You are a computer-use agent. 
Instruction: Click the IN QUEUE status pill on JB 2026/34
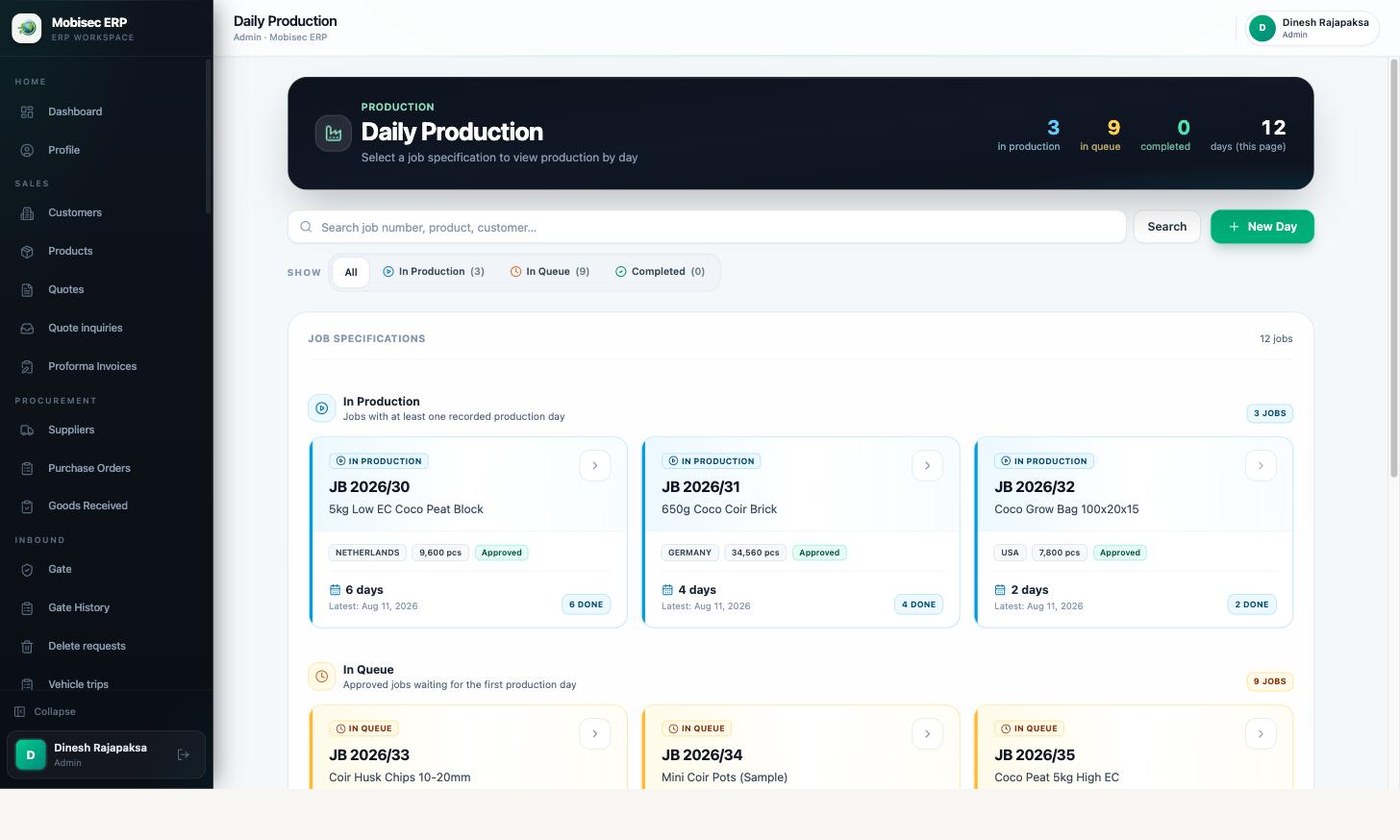pos(697,728)
